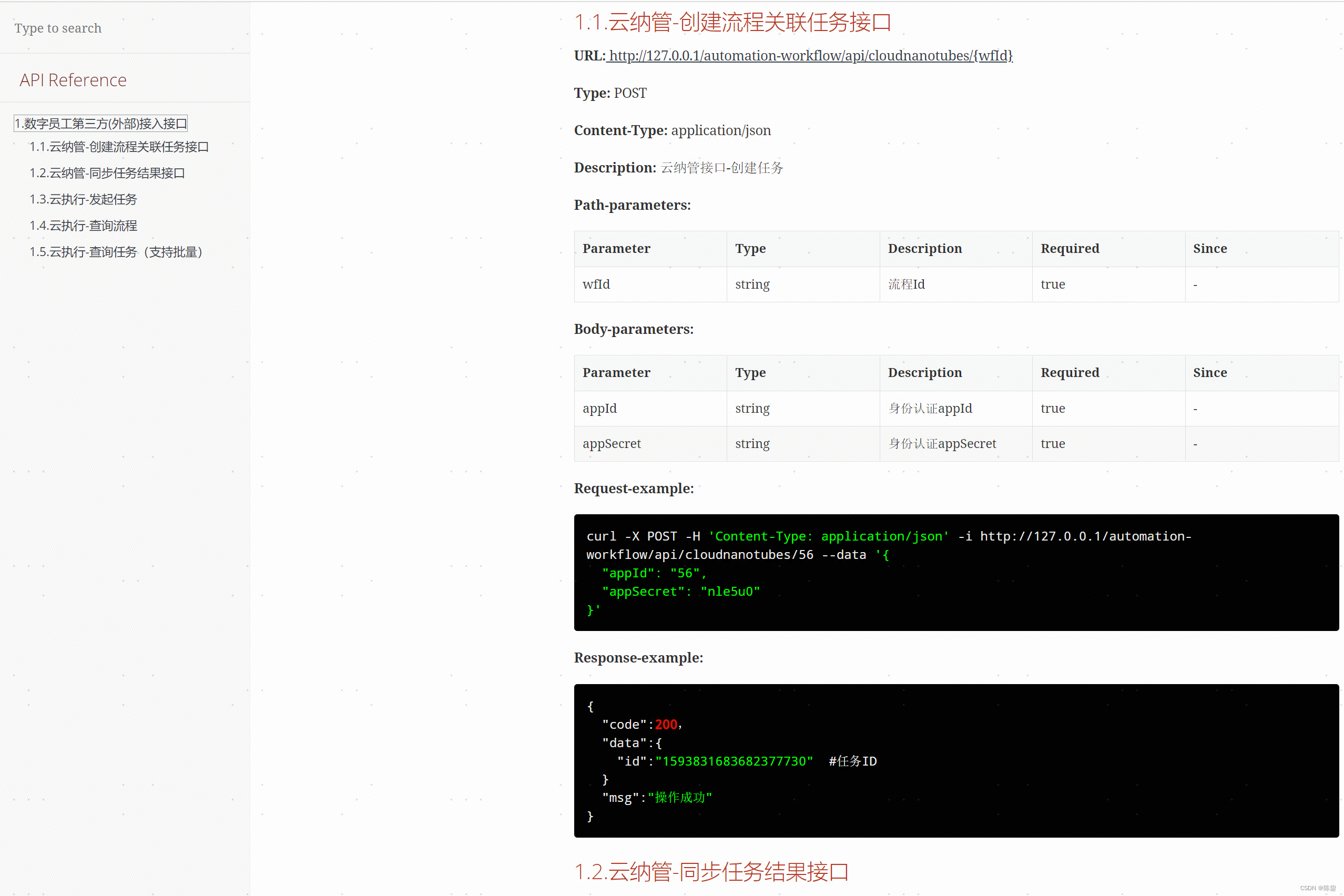1344x896 pixels.
Task: Go to 1.1.云纳管-创建流程关联任务接口 in sidebar
Action: click(x=119, y=147)
